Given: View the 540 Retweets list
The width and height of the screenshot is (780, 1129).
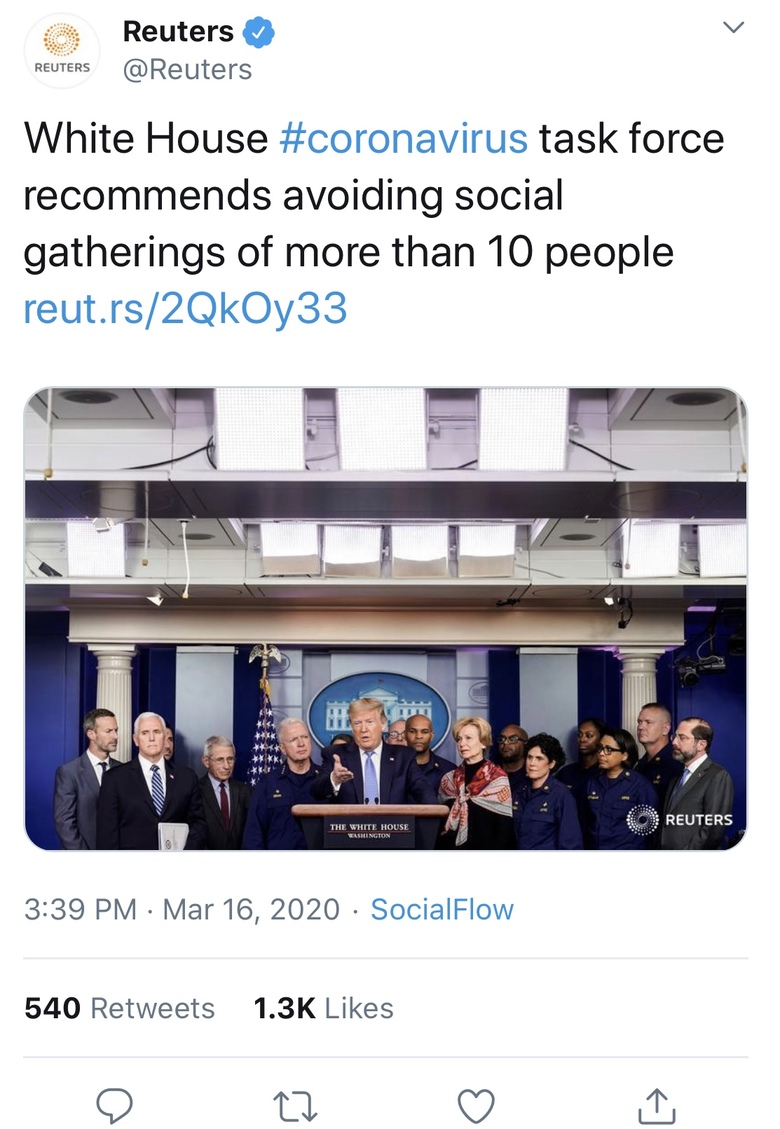Looking at the screenshot, I should coord(120,1008).
